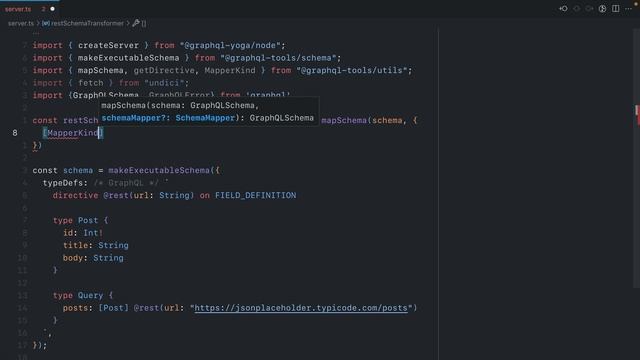The height and width of the screenshot is (360, 640).
Task: Place cursor in [MapperKind] on line 8
Action: tap(73, 133)
